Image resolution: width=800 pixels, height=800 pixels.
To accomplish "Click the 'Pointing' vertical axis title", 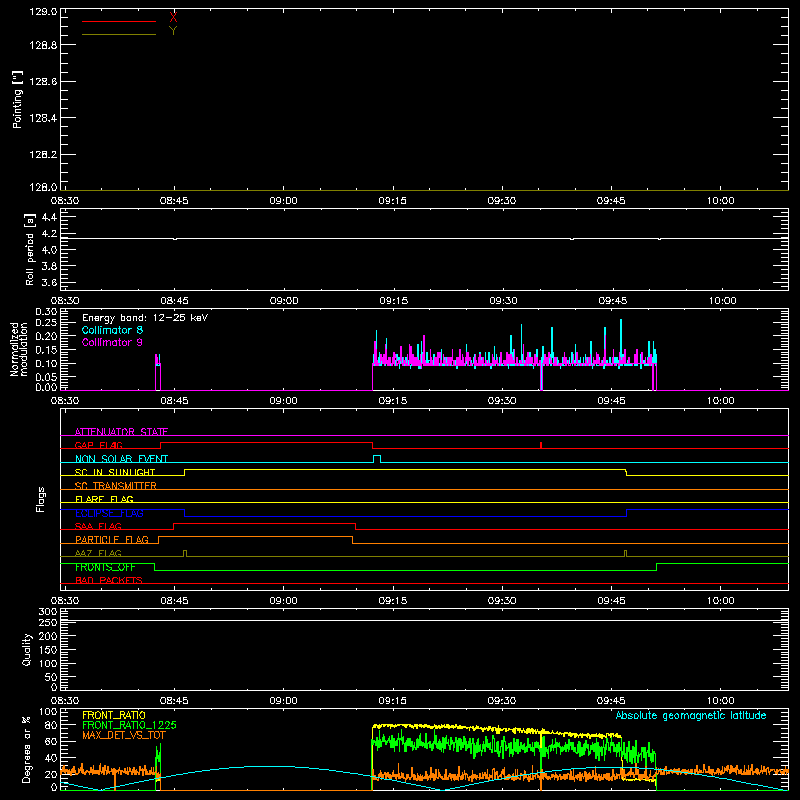I will point(18,100).
